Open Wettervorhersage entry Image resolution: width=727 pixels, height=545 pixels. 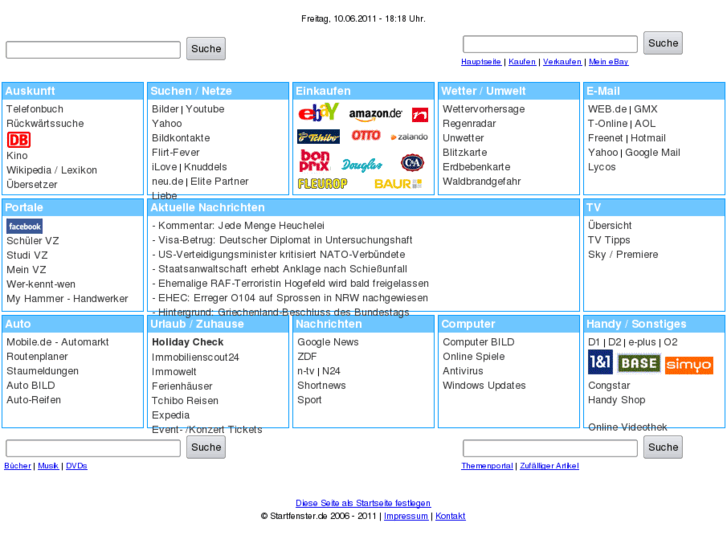pyautogui.click(x=484, y=109)
